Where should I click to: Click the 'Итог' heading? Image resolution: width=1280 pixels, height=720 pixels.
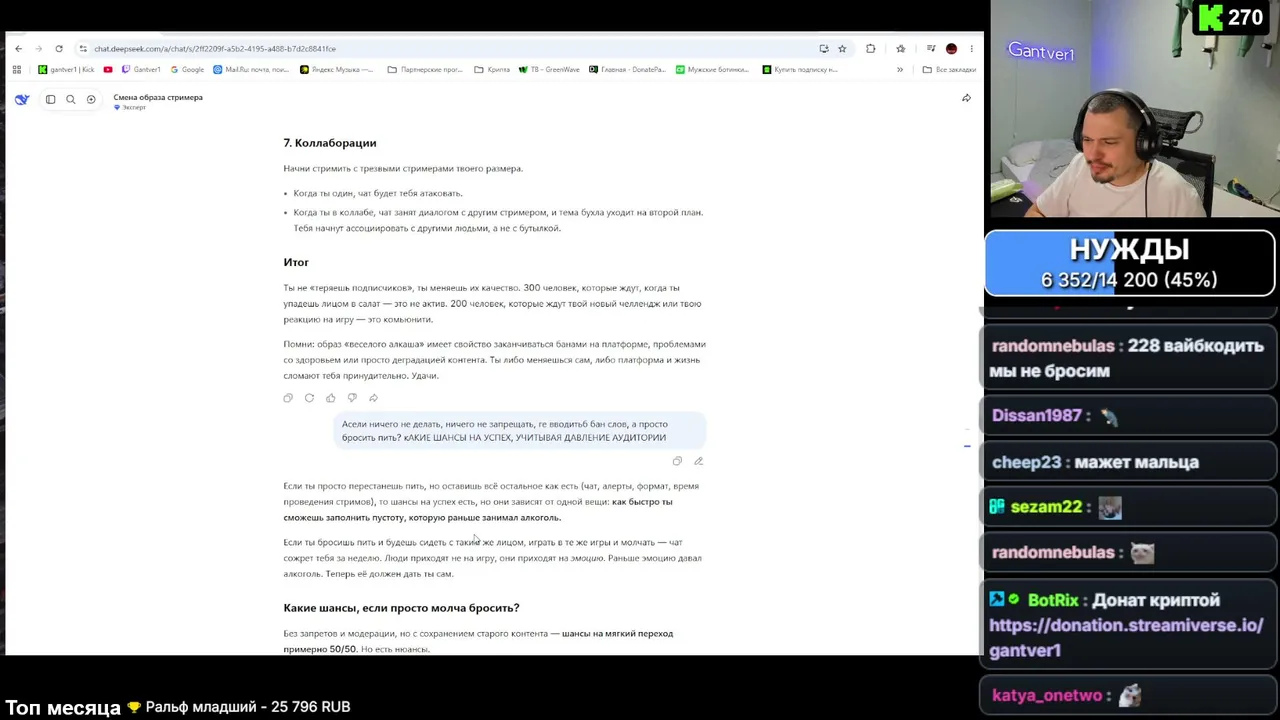(x=296, y=262)
